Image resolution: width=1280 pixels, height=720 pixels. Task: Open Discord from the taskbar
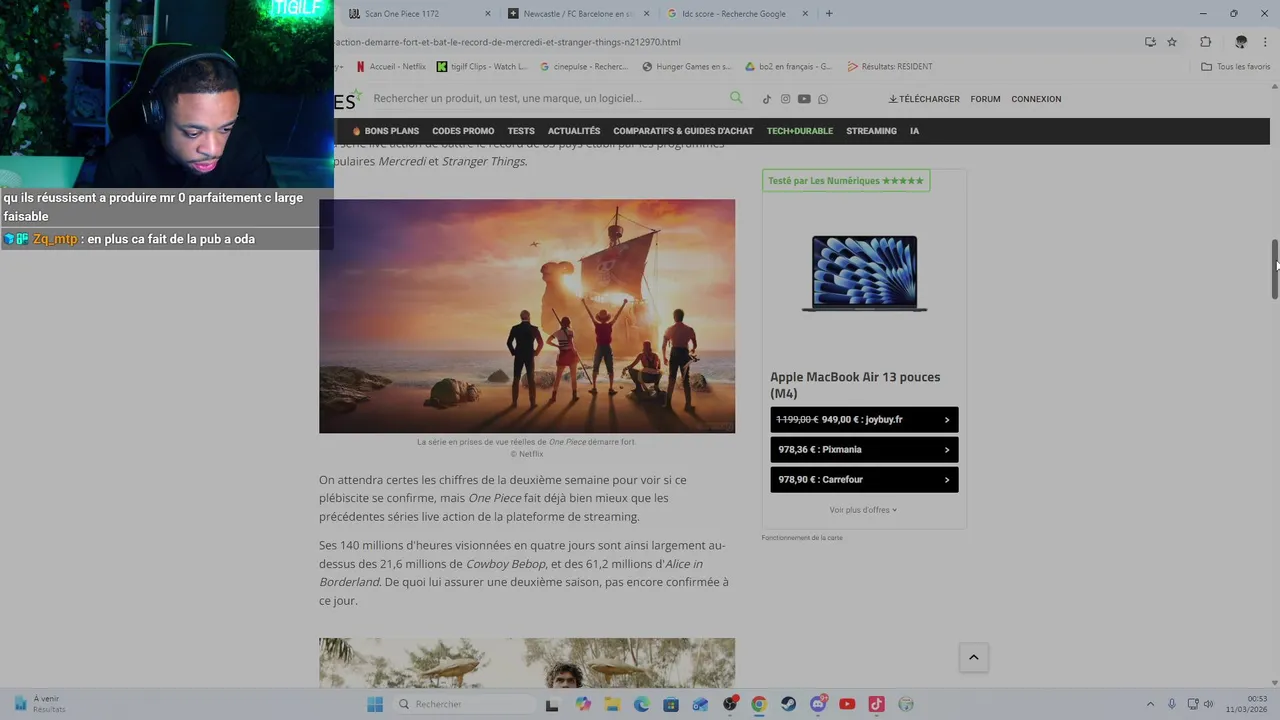818,704
